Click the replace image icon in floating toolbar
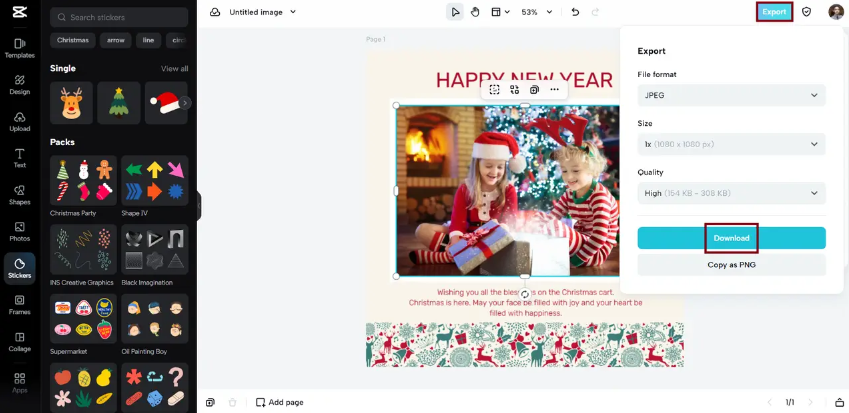849x413 pixels. (514, 90)
